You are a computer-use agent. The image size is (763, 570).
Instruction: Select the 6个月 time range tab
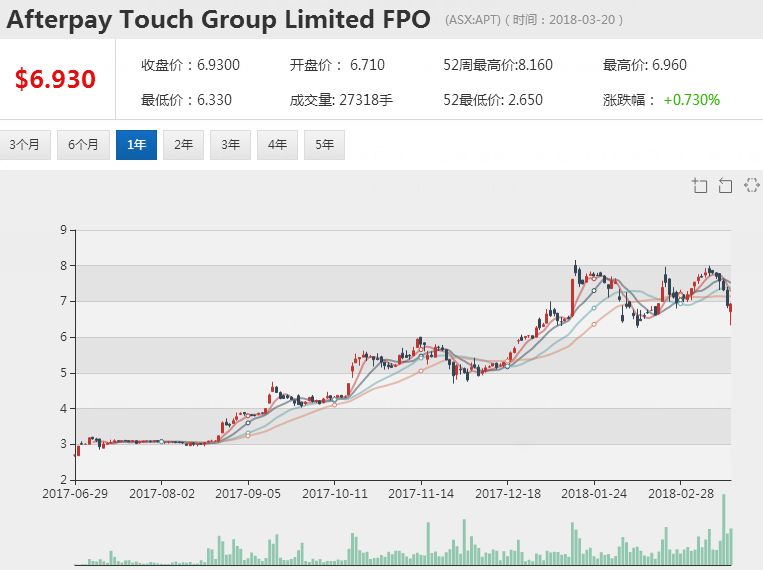[x=83, y=145]
